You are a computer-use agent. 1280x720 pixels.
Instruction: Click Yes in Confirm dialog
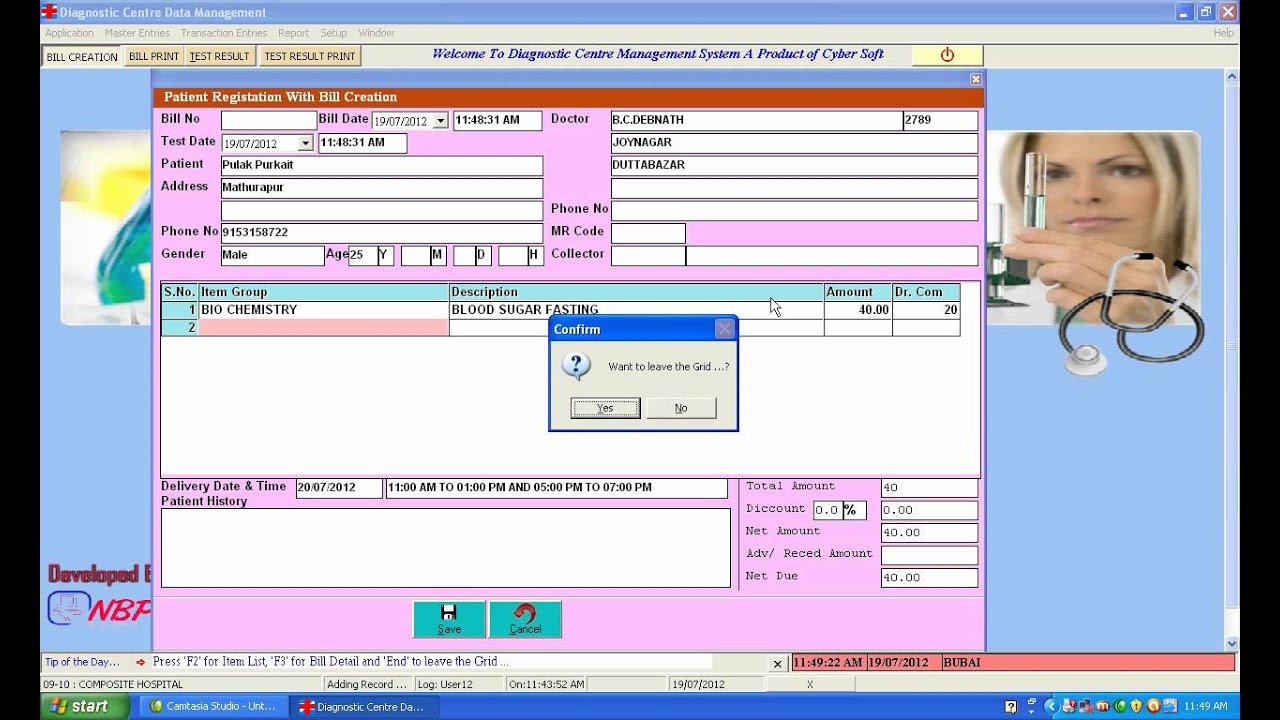point(605,408)
